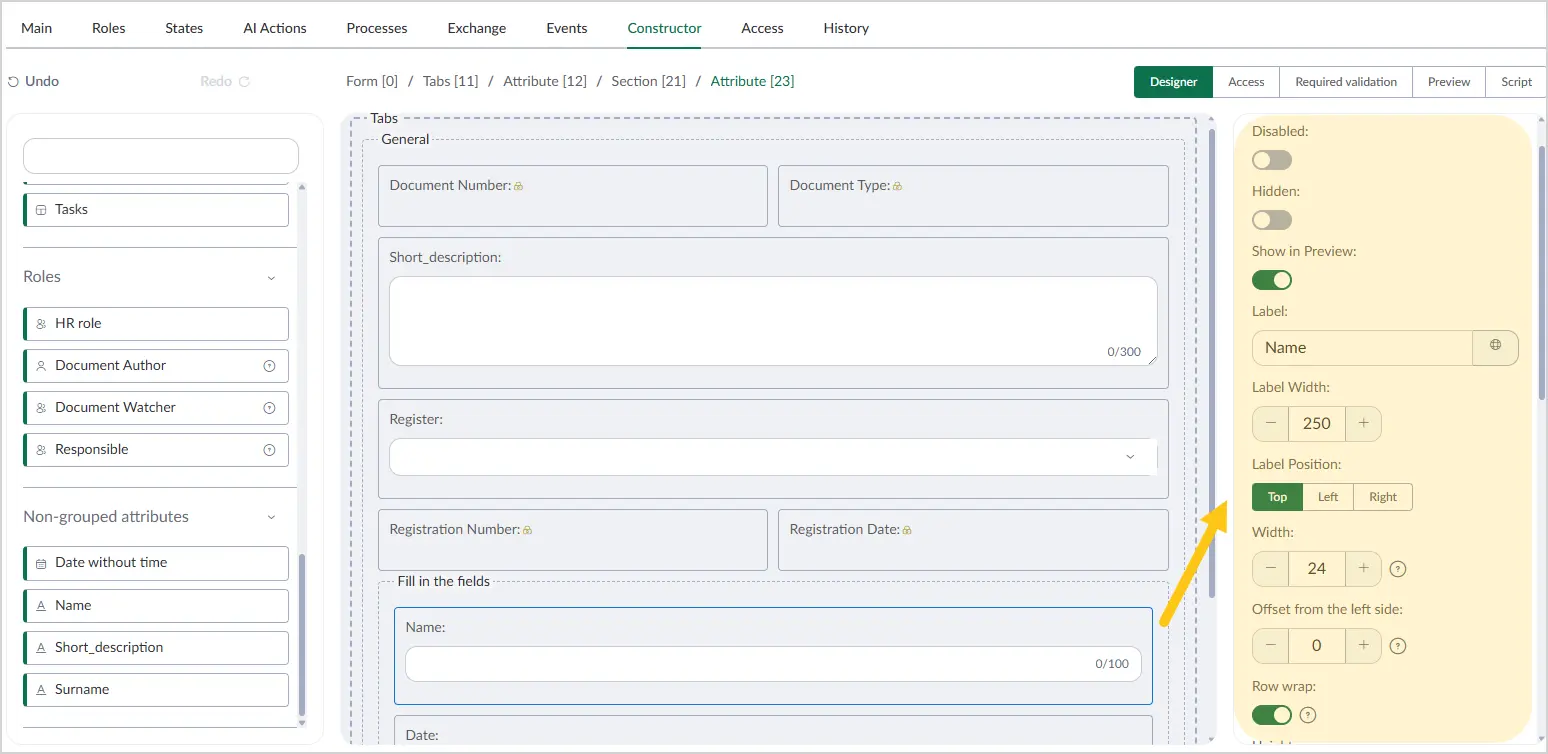Decrease Label Width with minus button
This screenshot has width=1548, height=754.
(x=1270, y=423)
